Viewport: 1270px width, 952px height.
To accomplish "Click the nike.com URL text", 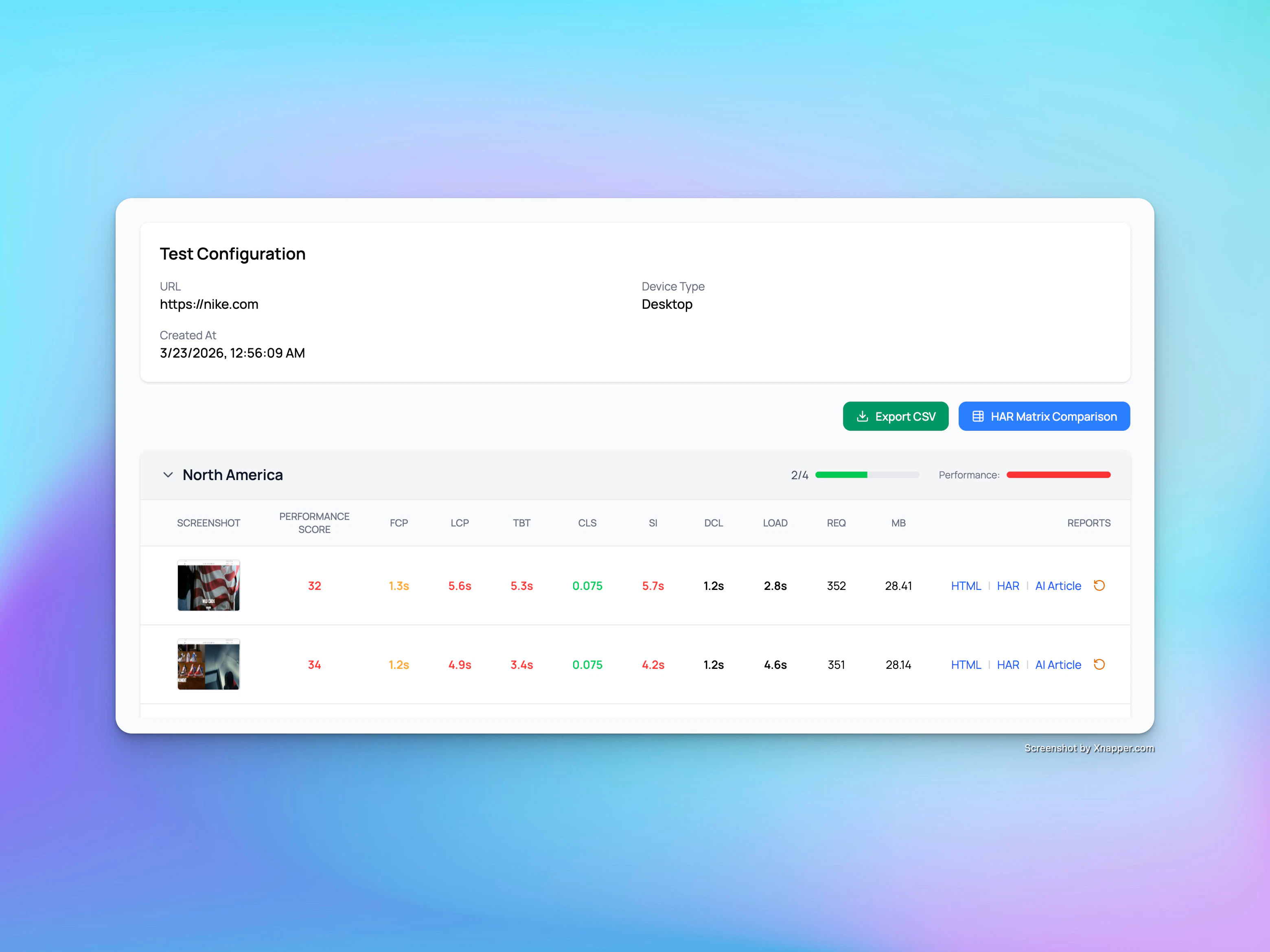I will [x=209, y=305].
